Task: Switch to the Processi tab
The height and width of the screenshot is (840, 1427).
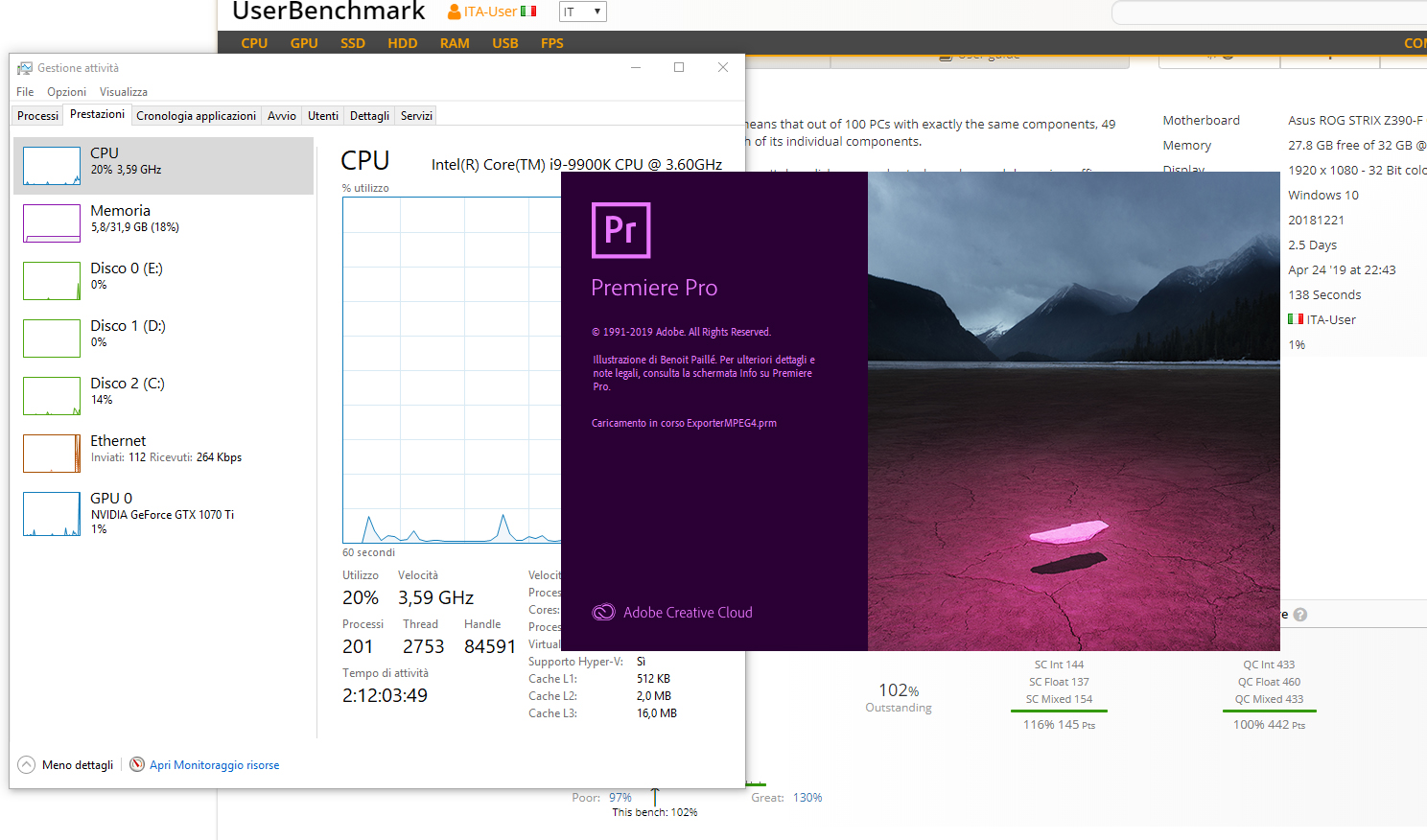Action: pyautogui.click(x=38, y=116)
